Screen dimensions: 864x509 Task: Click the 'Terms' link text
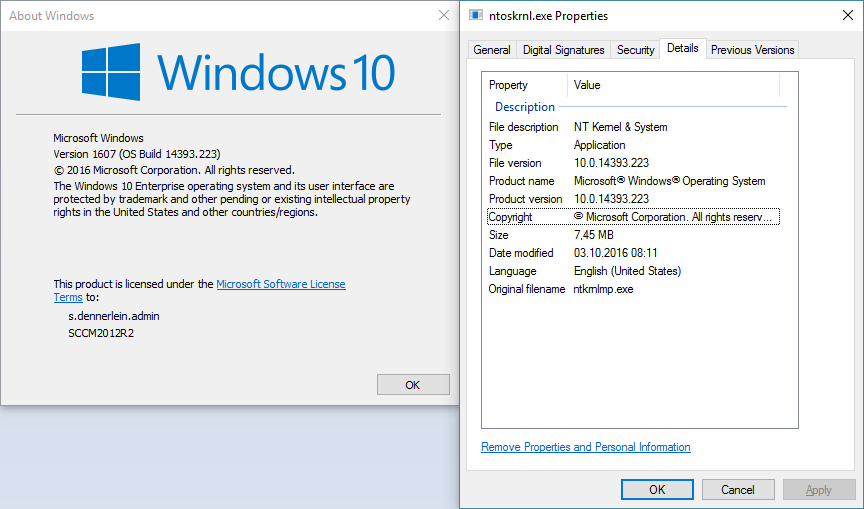68,297
